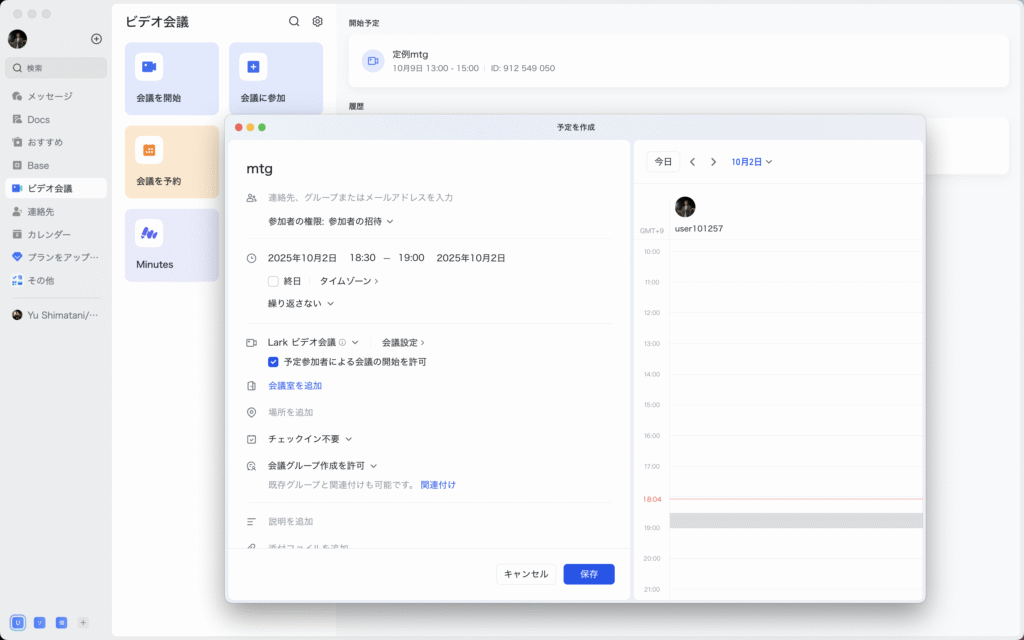
Task: Open the Minutes tile icon
Action: [x=149, y=233]
